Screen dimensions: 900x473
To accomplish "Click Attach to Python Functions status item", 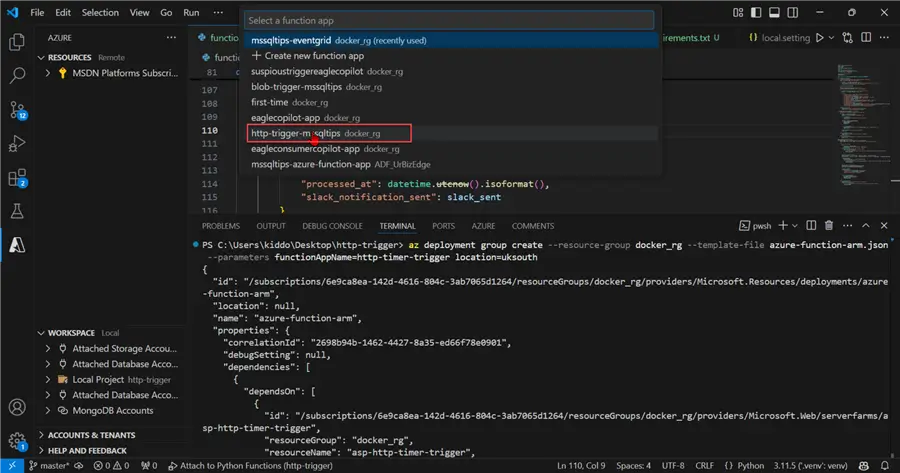I will pyautogui.click(x=250, y=466).
